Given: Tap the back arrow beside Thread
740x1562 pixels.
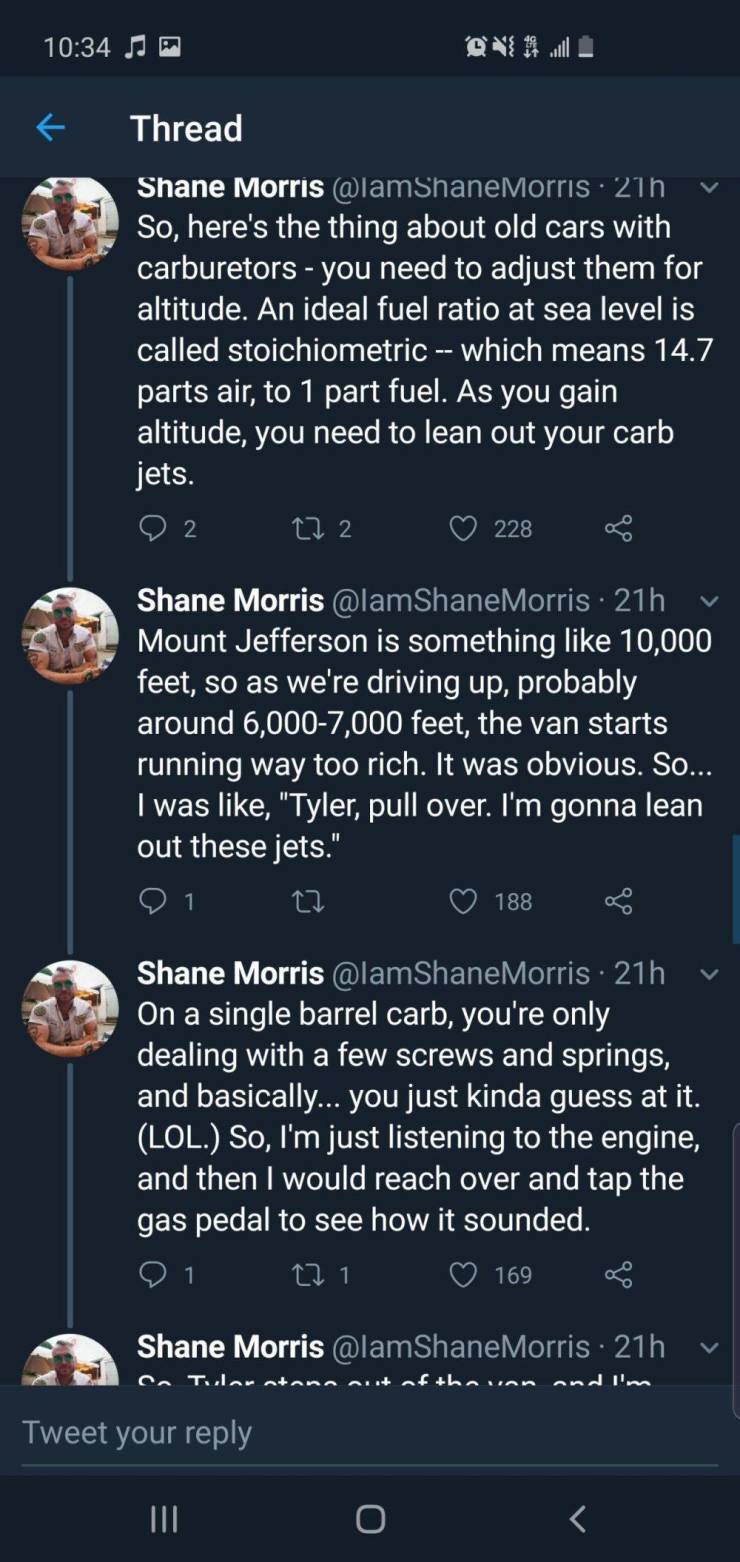Looking at the screenshot, I should 50,128.
